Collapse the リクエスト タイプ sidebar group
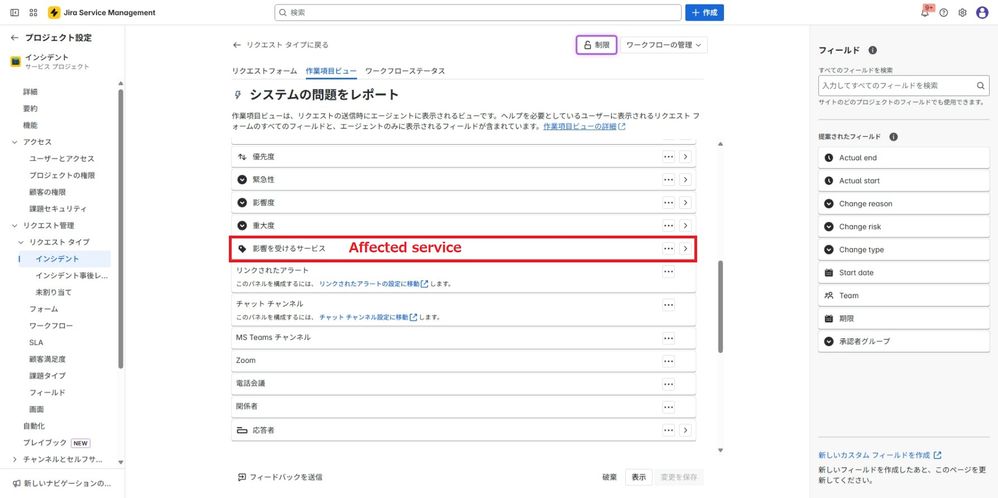 pyautogui.click(x=21, y=242)
